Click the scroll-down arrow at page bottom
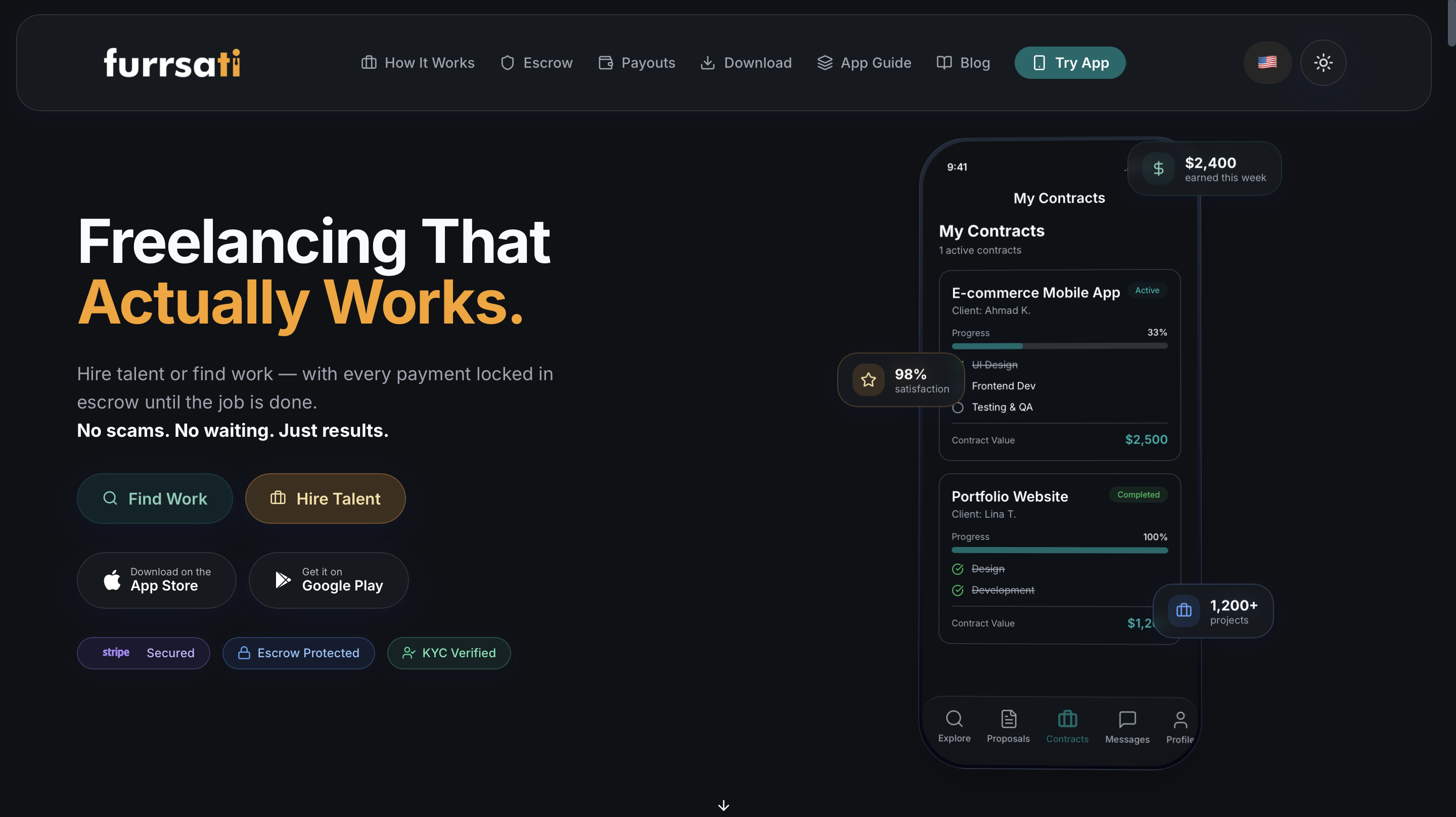Screen dimensions: 1456x817 point(723,805)
